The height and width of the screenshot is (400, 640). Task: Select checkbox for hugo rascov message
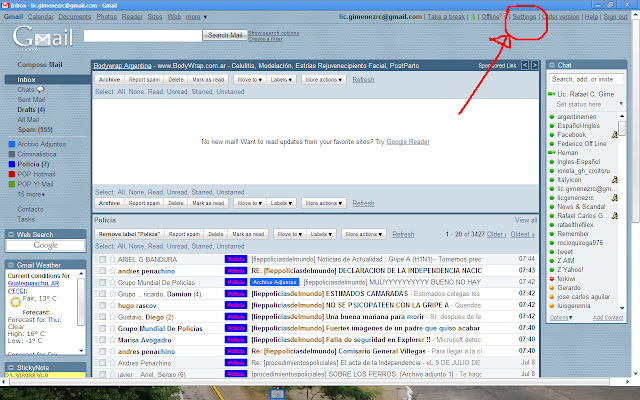click(102, 305)
